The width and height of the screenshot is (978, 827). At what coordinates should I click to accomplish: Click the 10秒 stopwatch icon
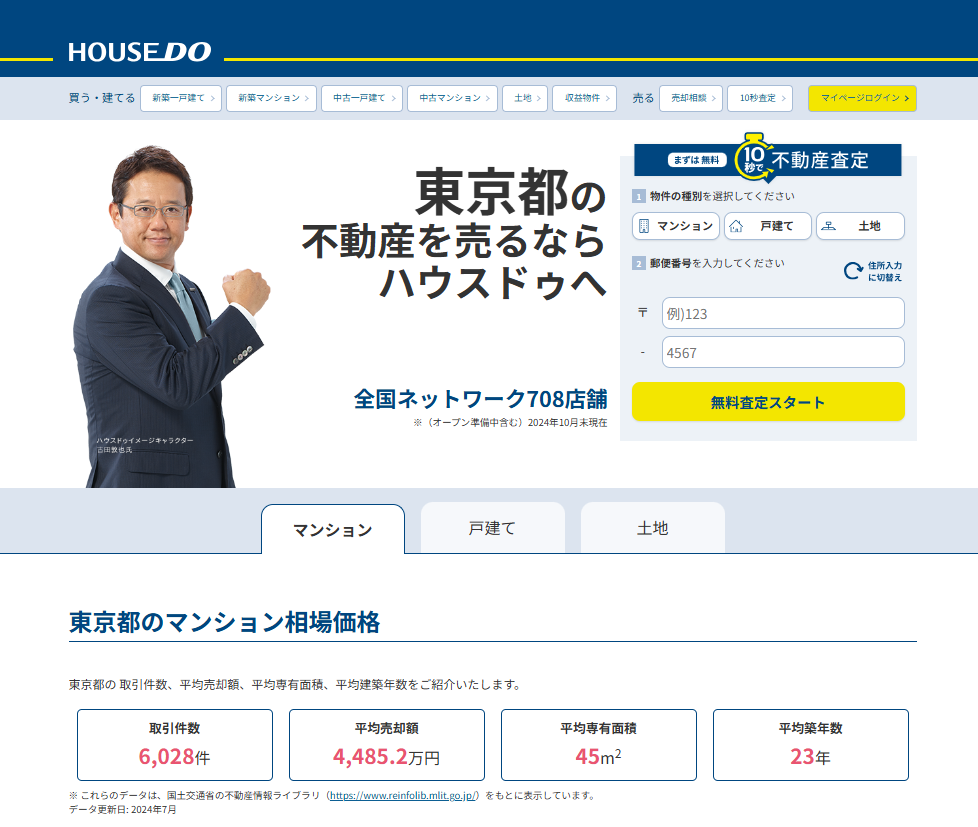[x=752, y=157]
